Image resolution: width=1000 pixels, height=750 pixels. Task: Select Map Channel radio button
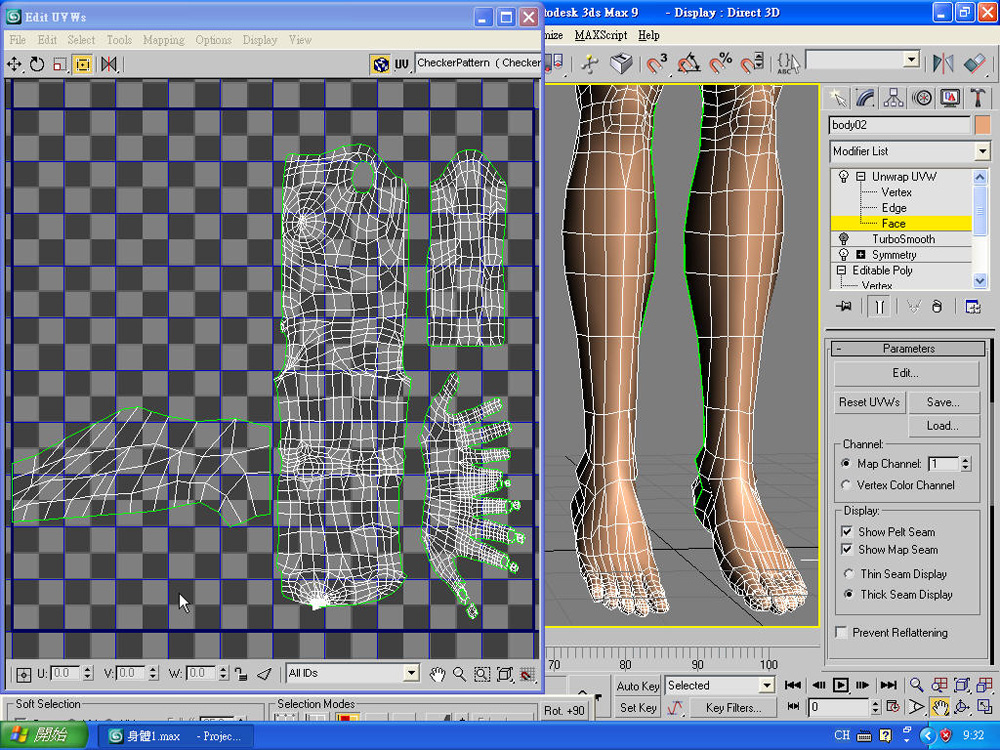point(846,463)
